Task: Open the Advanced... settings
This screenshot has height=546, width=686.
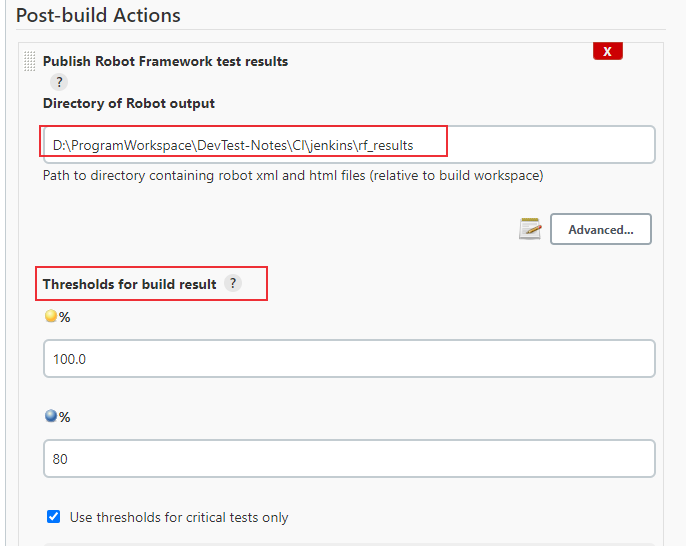Action: [601, 229]
